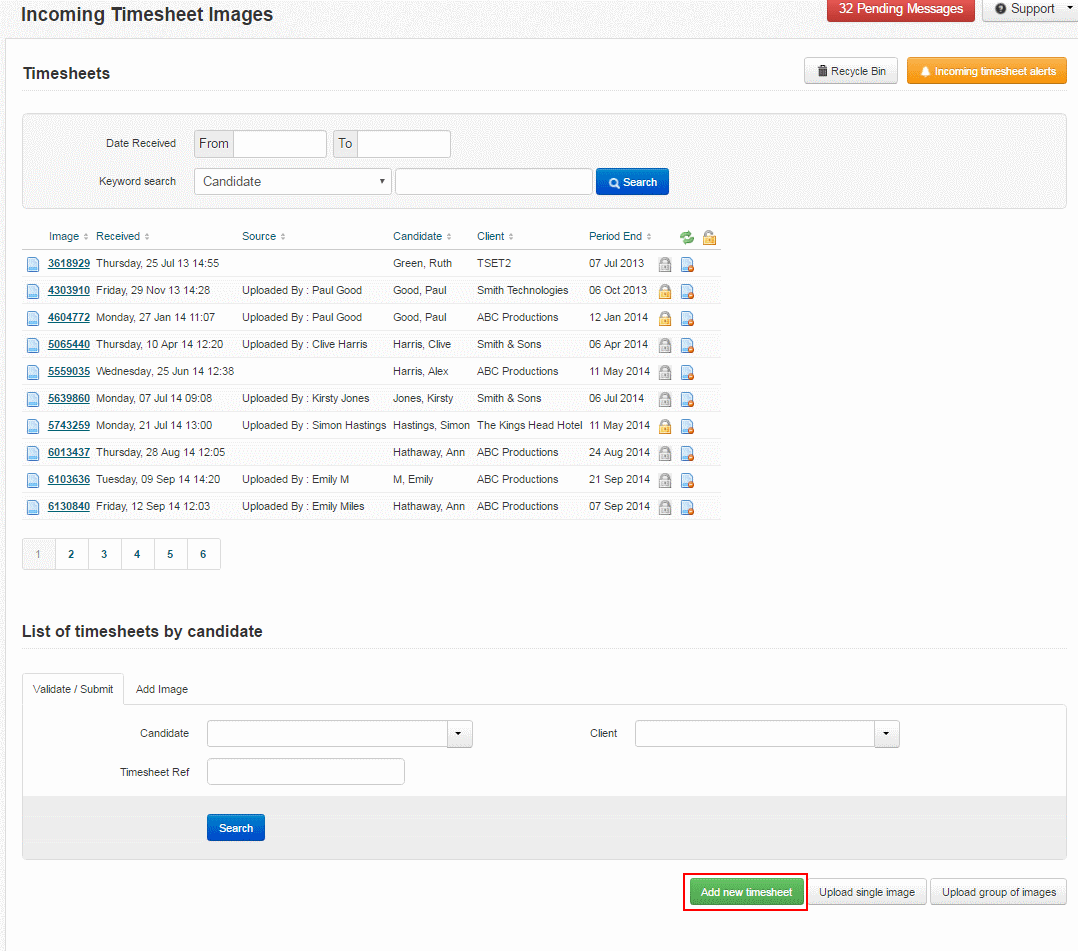Open timesheet image link 5559035
Viewport: 1078px width, 951px height.
point(69,371)
